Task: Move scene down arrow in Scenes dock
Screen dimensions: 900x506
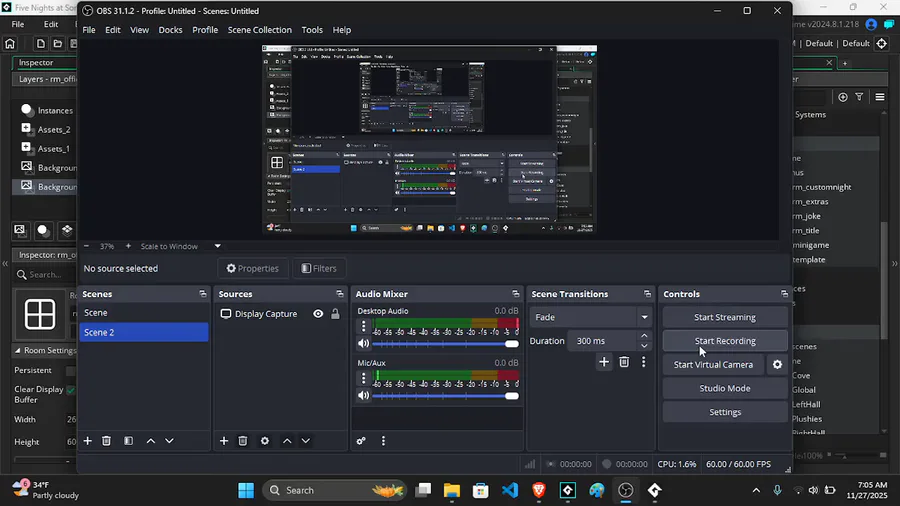Action: pyautogui.click(x=169, y=441)
